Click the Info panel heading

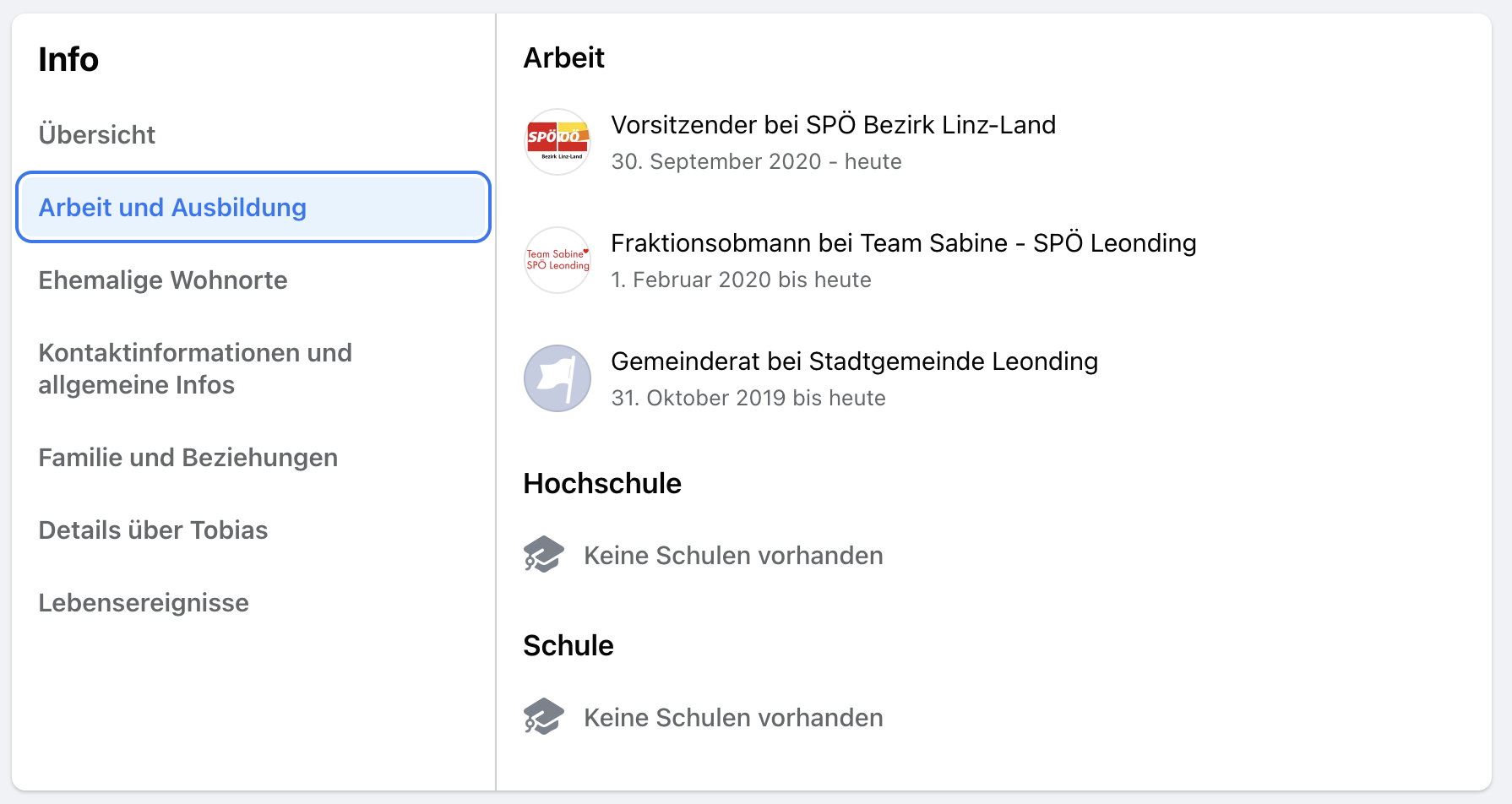68,60
